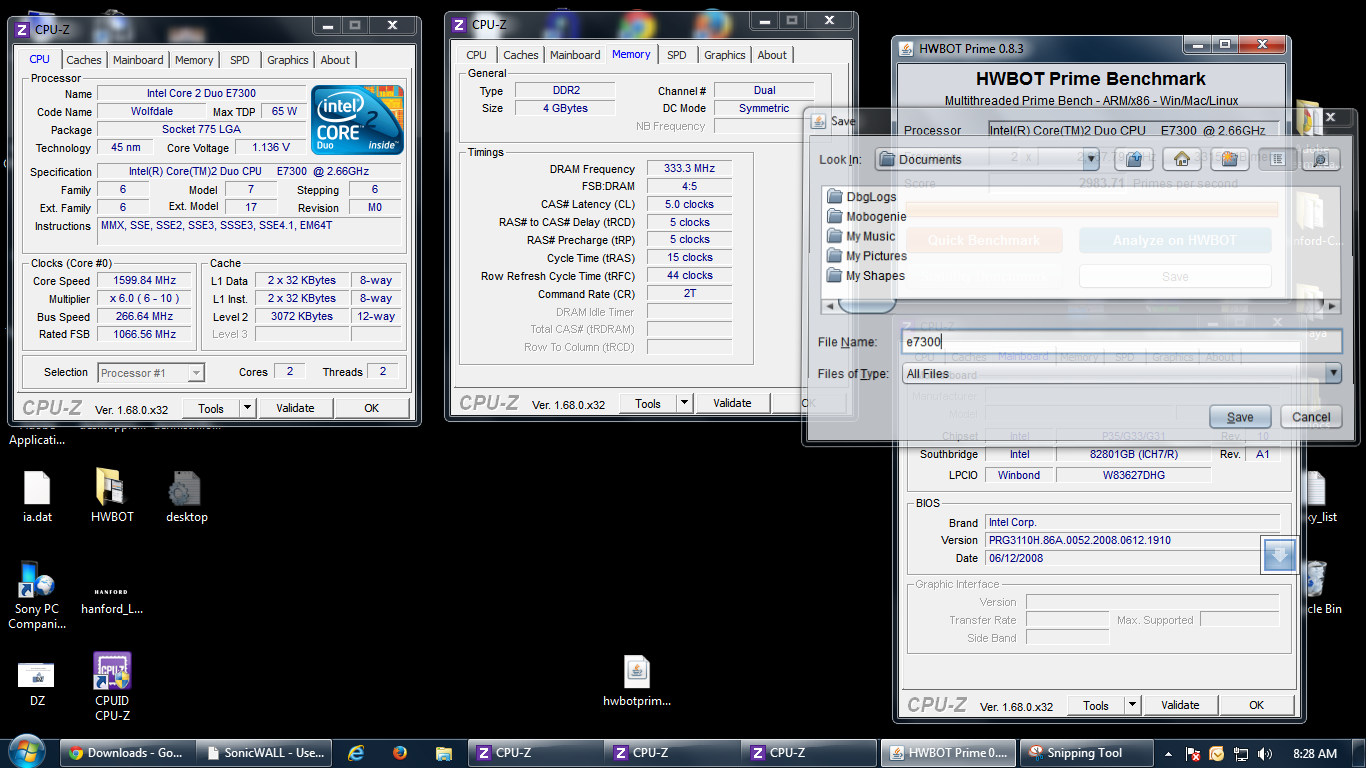Select the DbgLogs folder
1366x768 pixels.
(861, 197)
